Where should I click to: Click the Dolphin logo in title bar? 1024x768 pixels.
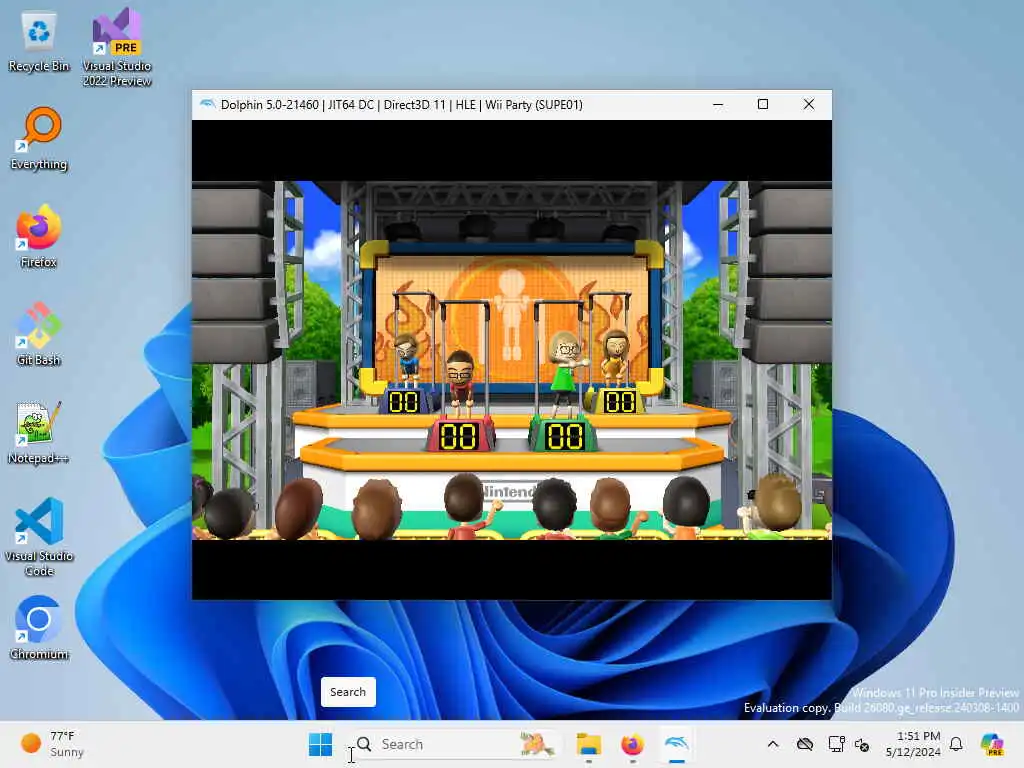(207, 104)
